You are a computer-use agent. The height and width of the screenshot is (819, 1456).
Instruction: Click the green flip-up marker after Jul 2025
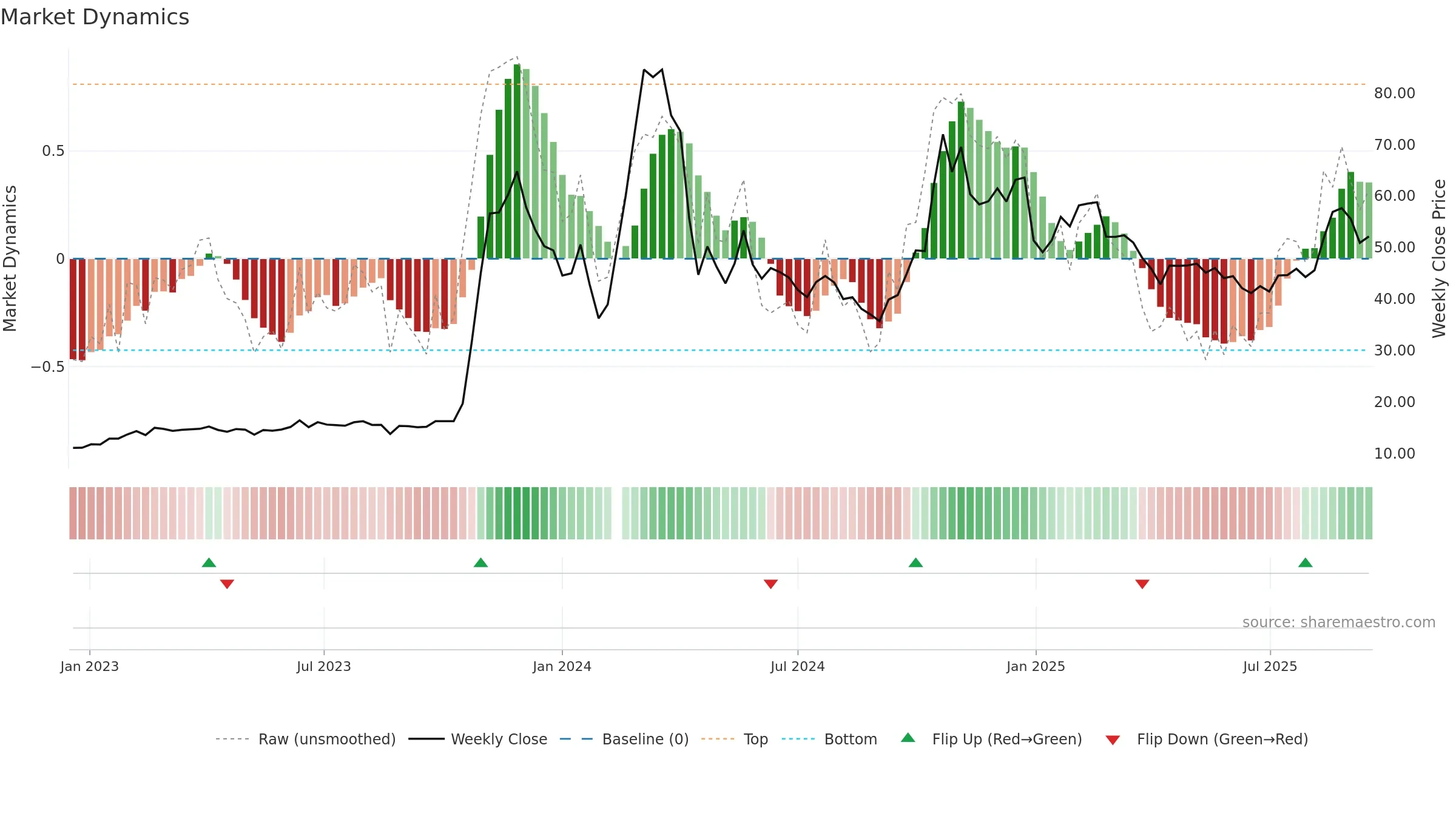1306,562
